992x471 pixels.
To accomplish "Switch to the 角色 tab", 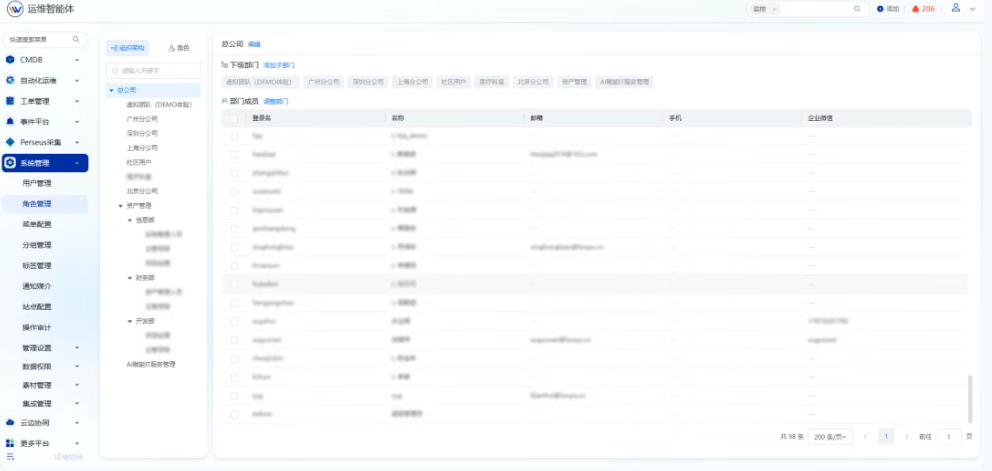I will click(x=179, y=48).
